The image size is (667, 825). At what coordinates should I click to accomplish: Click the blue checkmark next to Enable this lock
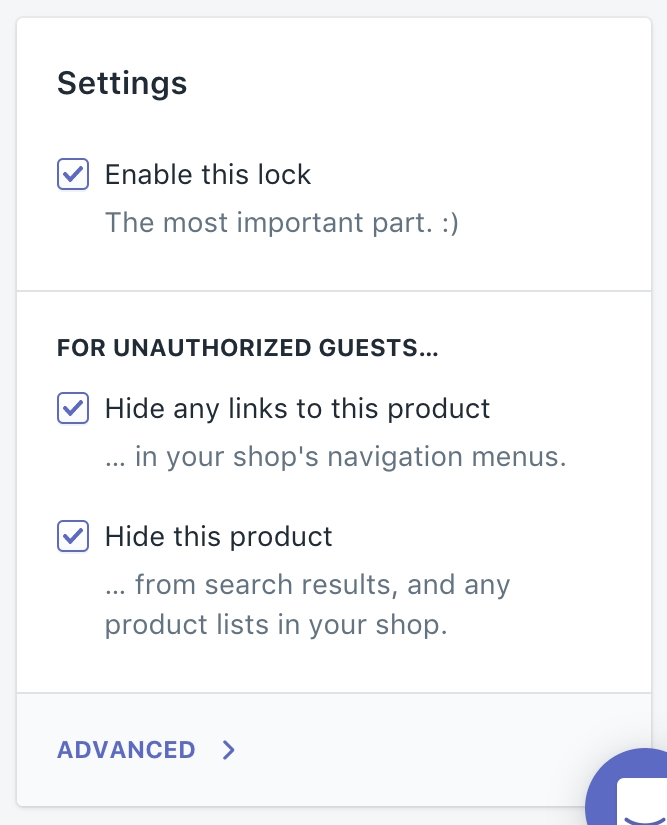click(x=73, y=174)
